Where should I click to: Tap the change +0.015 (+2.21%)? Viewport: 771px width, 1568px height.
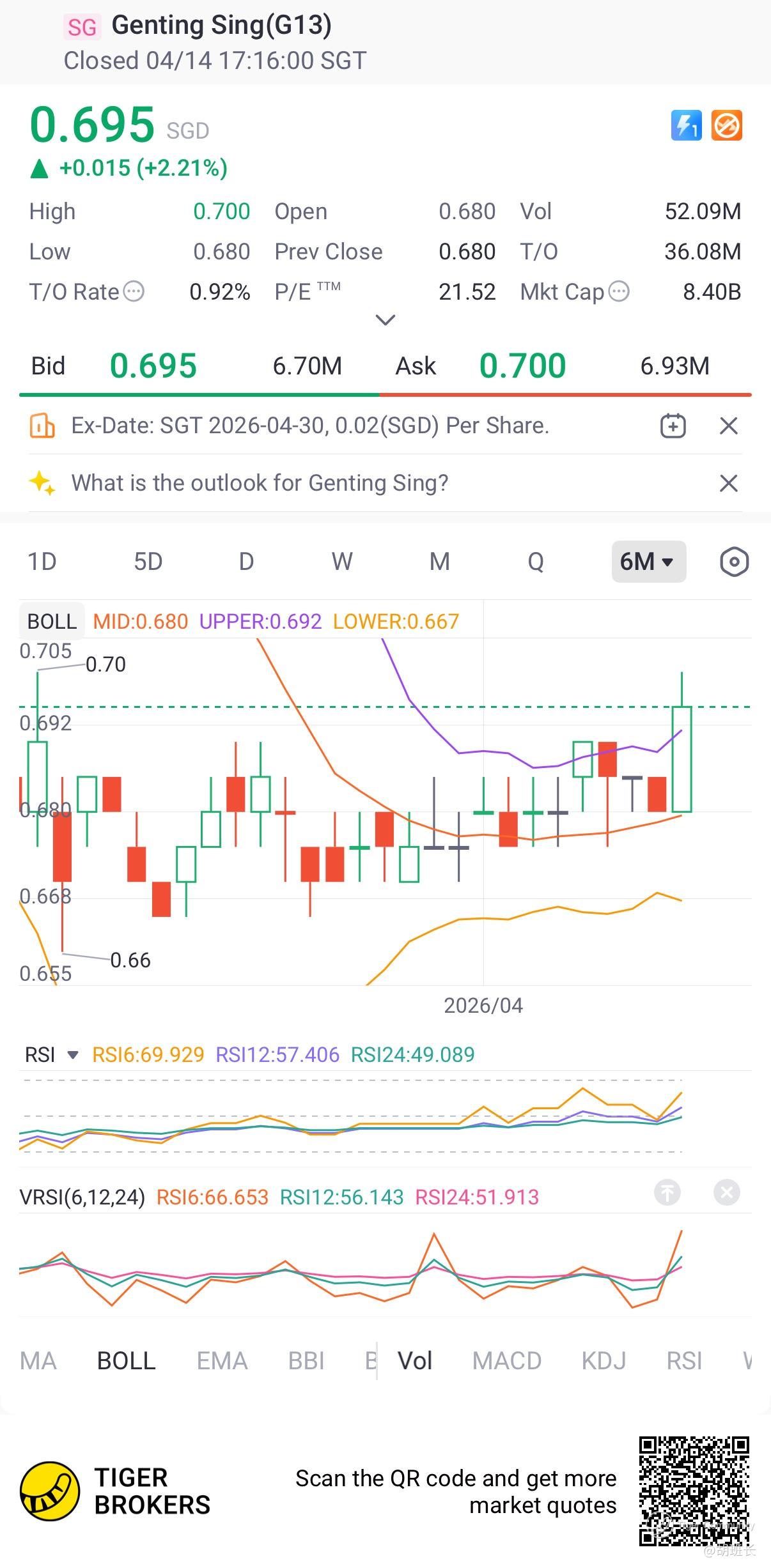[x=143, y=168]
